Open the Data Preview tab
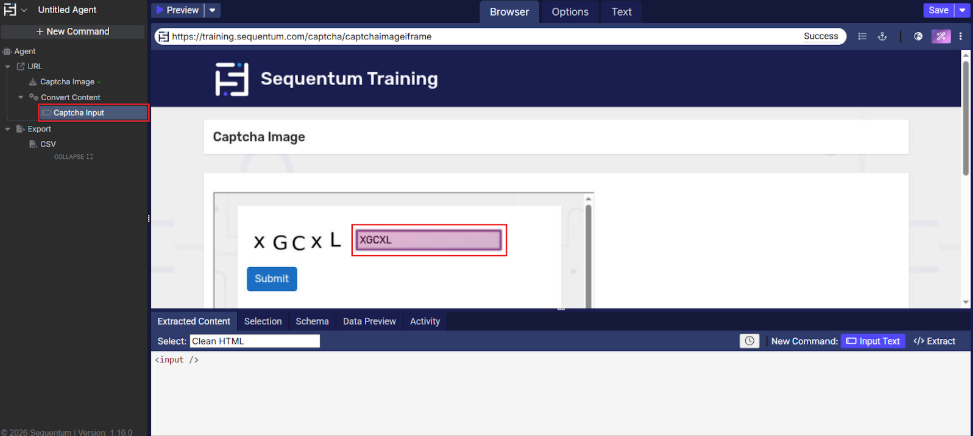 coord(369,321)
